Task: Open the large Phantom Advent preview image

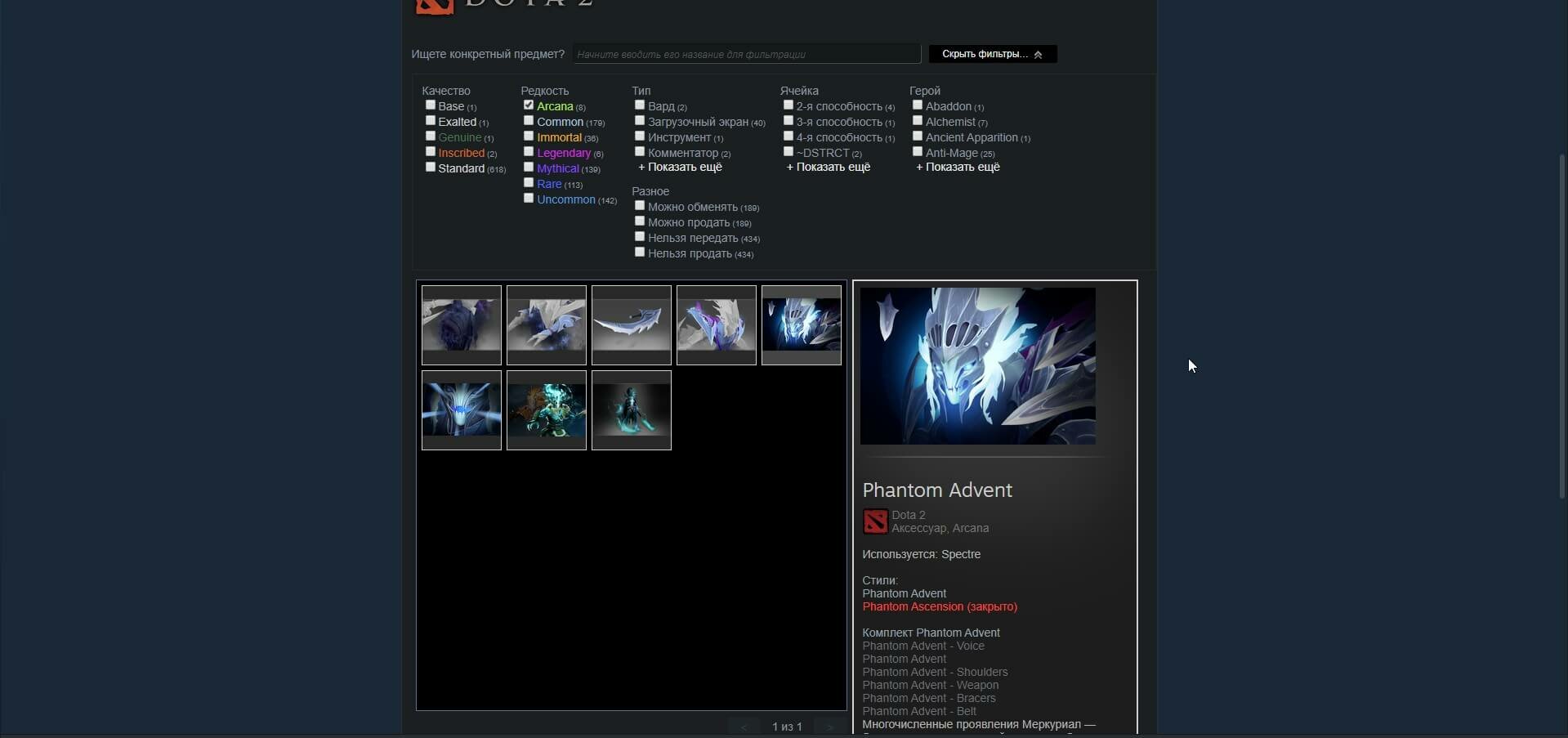Action: point(978,366)
